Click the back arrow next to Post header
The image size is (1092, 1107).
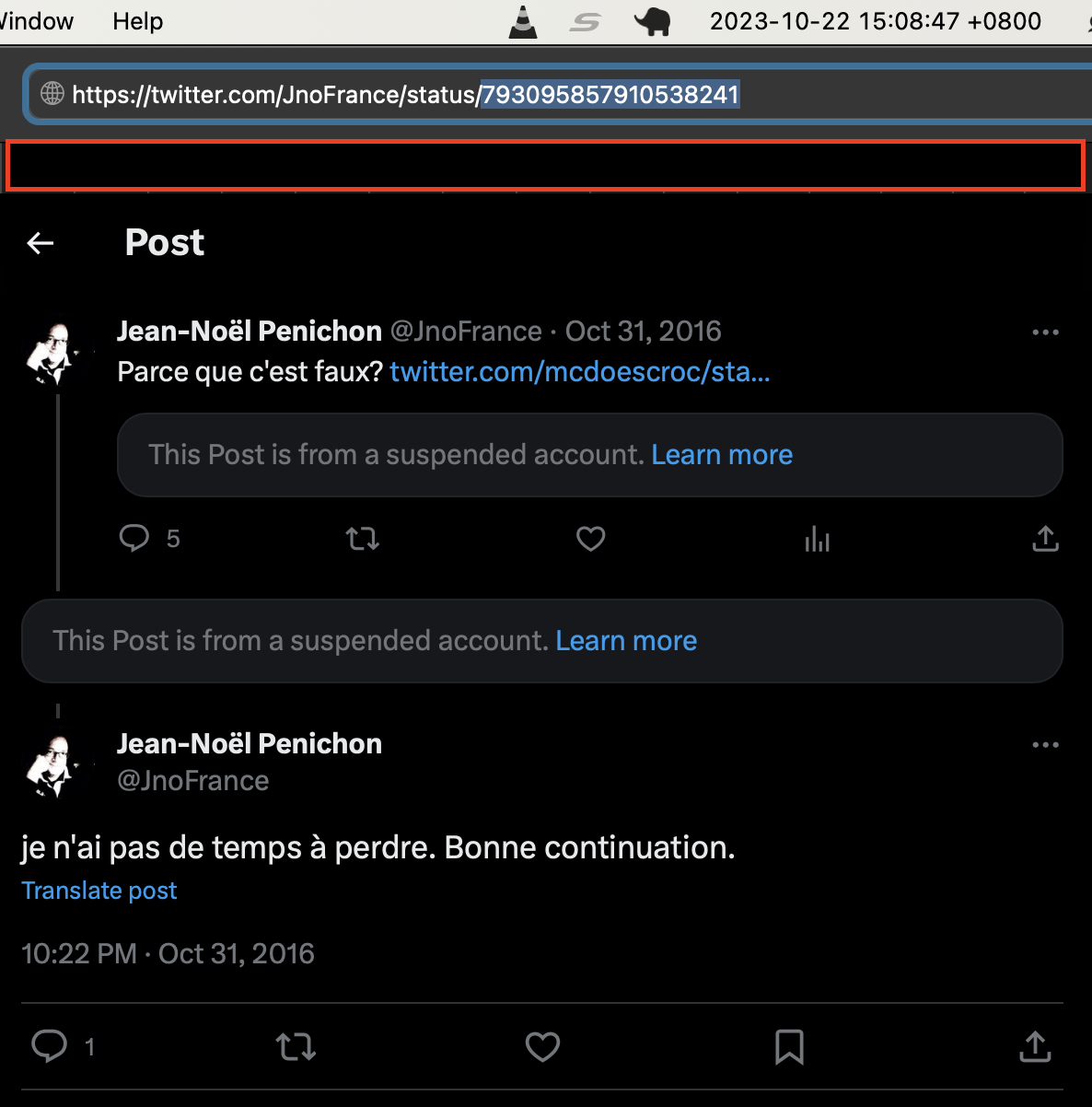[x=40, y=242]
